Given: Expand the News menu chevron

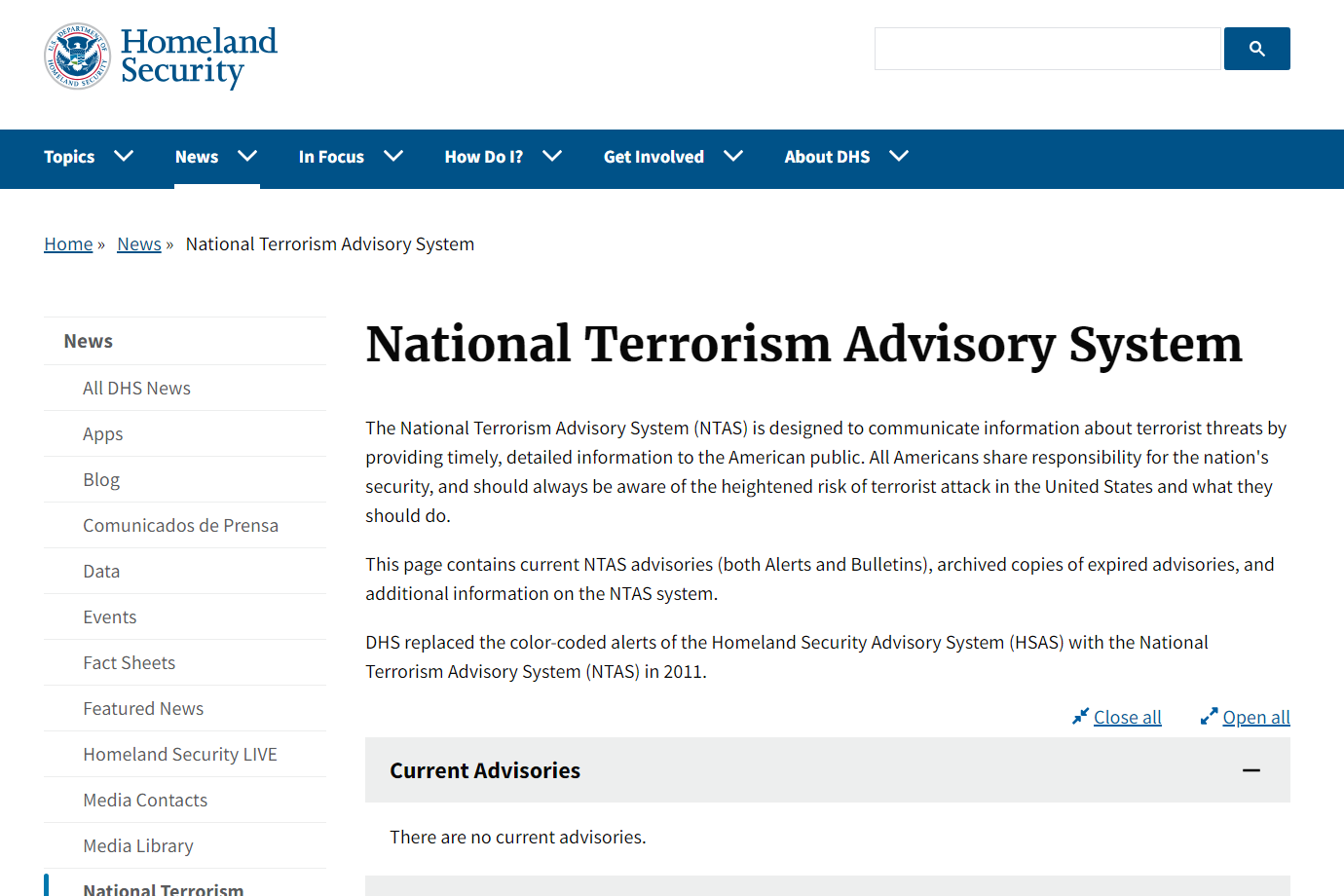Looking at the screenshot, I should coord(247,156).
